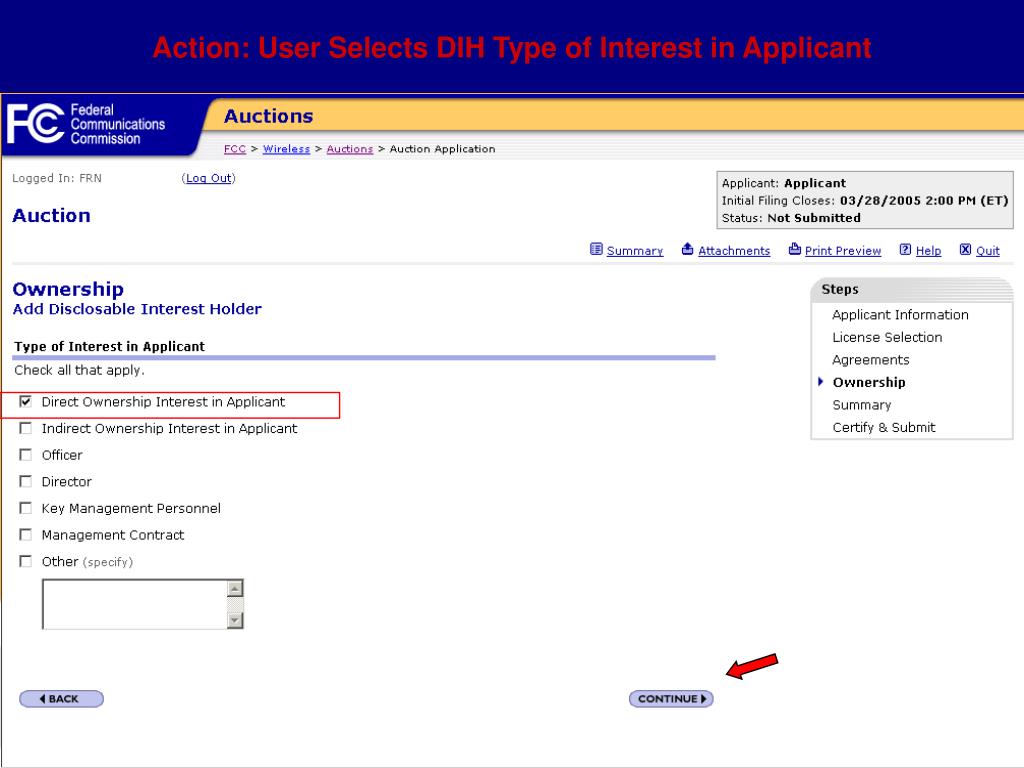The width and height of the screenshot is (1024, 768).
Task: Follow the FCC breadcrumb link
Action: [234, 149]
